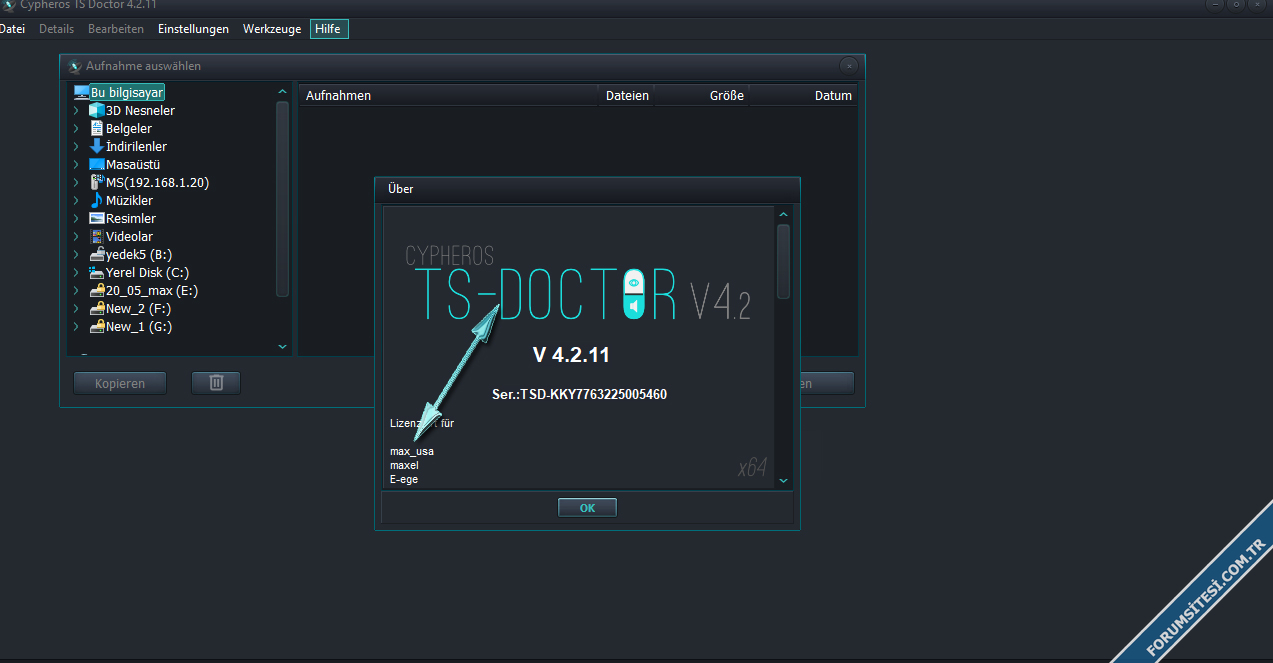Viewport: 1273px width, 663px height.
Task: Expand the 20_05_max (E:) drive node
Action: click(x=76, y=290)
